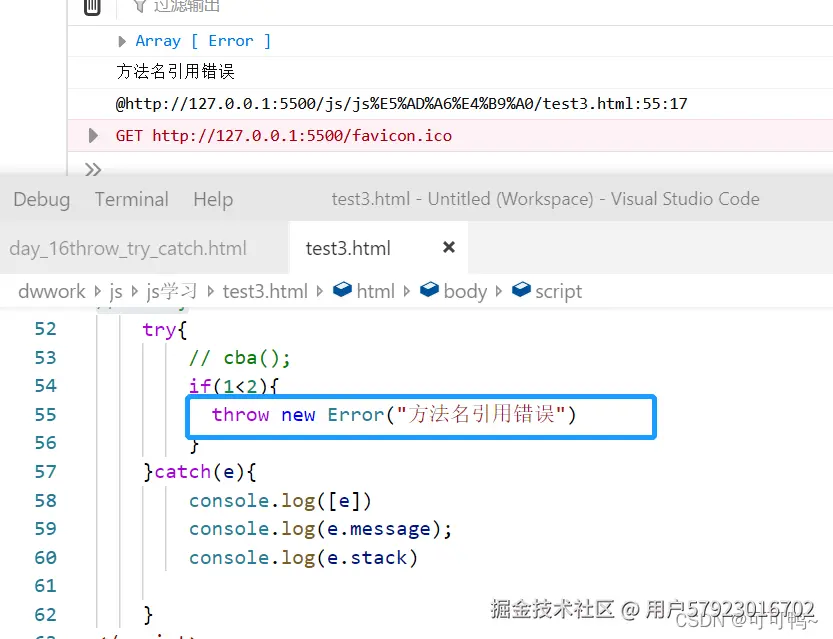833x639 pixels.
Task: Click line number 55 in the gutter
Action: [x=45, y=415]
